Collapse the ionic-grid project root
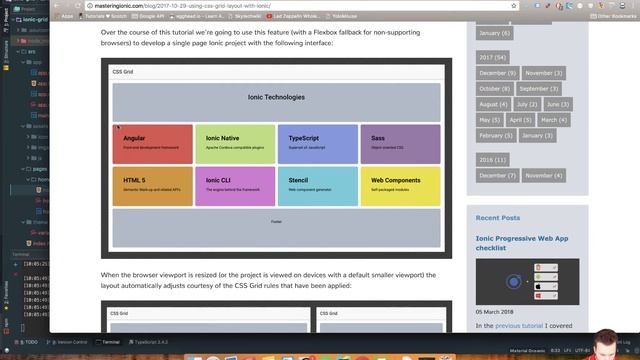640x360 pixels. pos(13,19)
